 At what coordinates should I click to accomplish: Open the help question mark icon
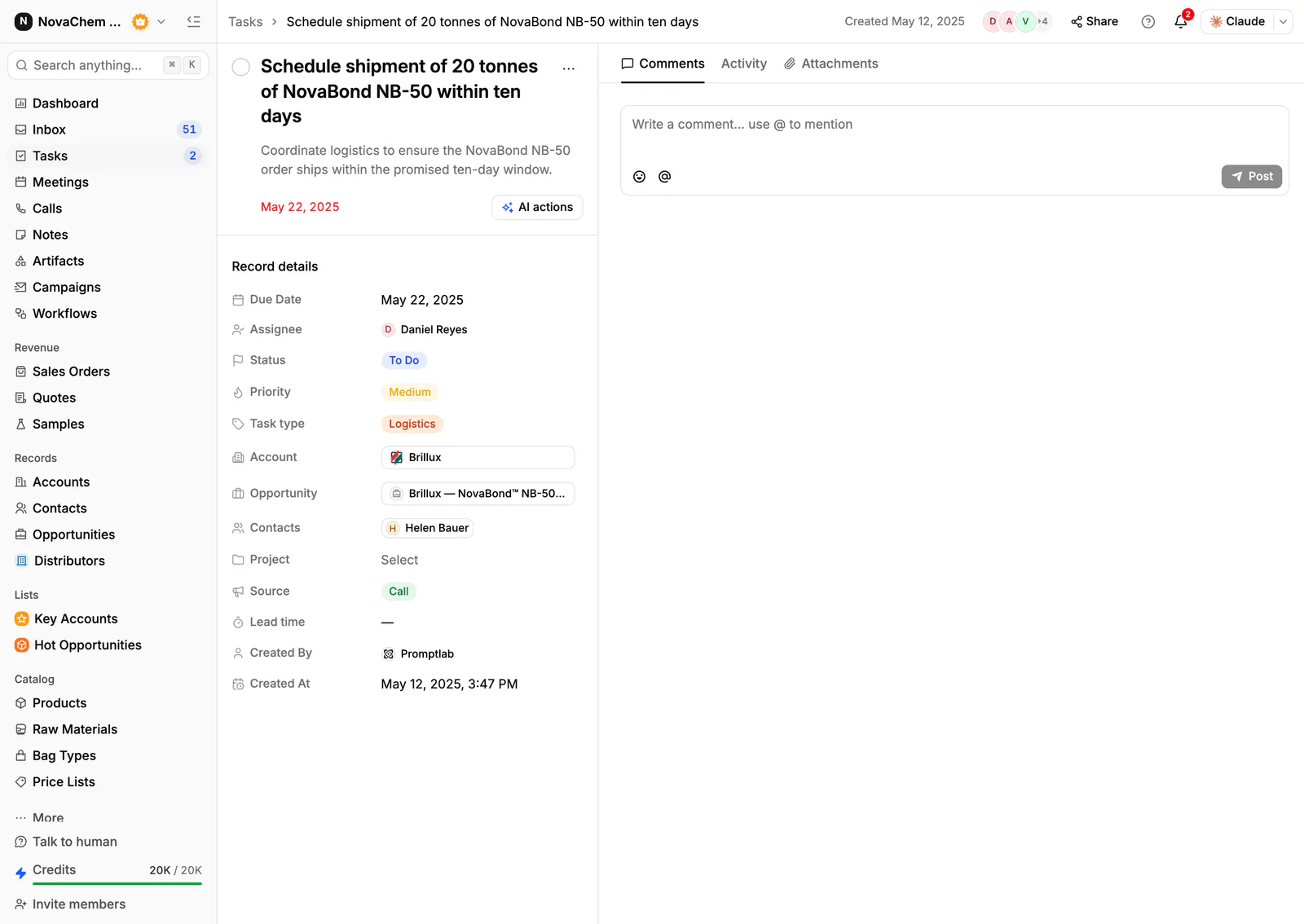(x=1148, y=22)
